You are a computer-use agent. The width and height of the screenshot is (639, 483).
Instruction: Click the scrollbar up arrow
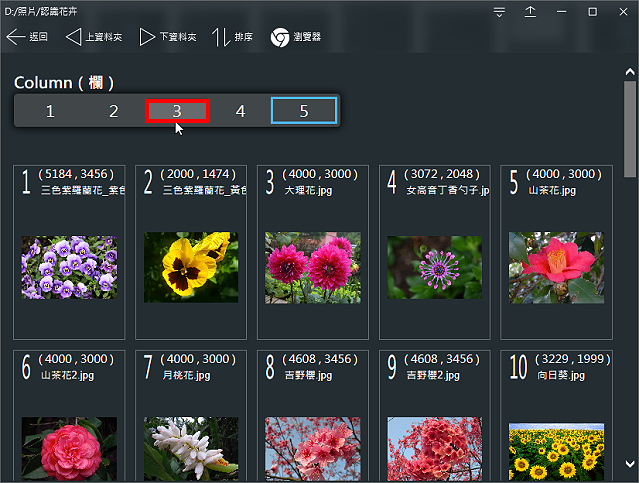(x=630, y=72)
